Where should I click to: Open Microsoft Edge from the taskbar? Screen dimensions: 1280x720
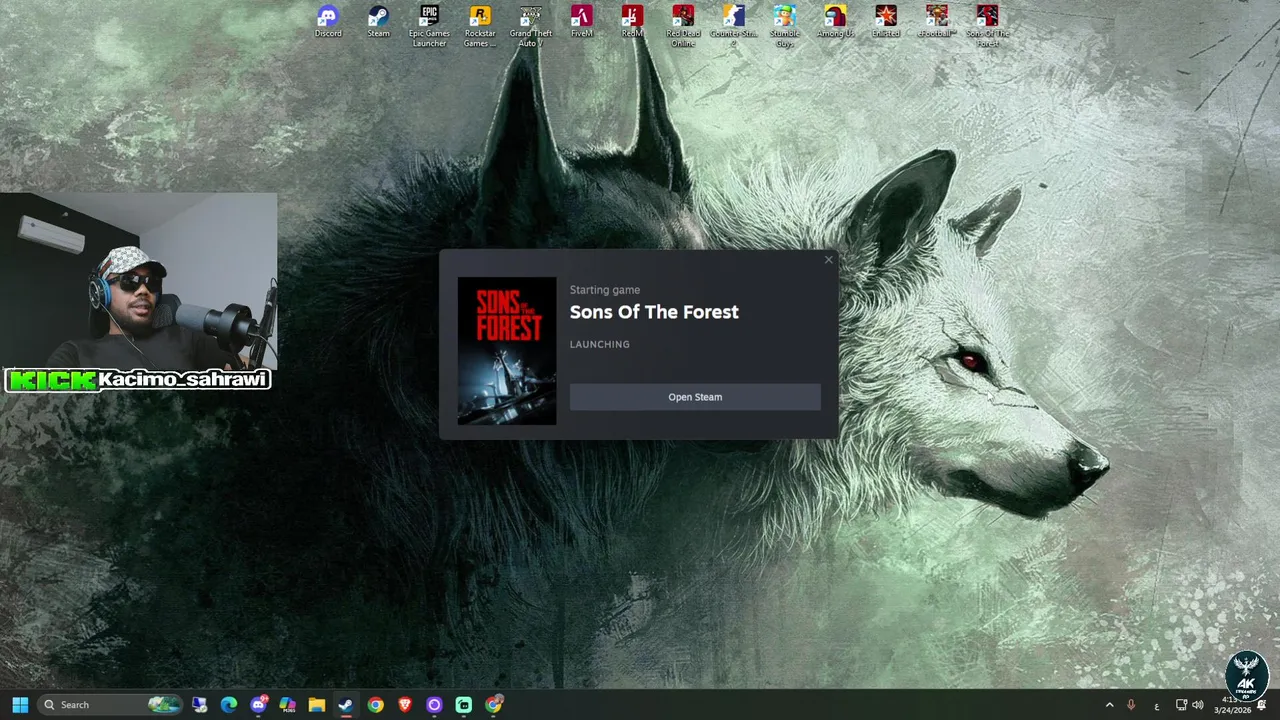229,705
